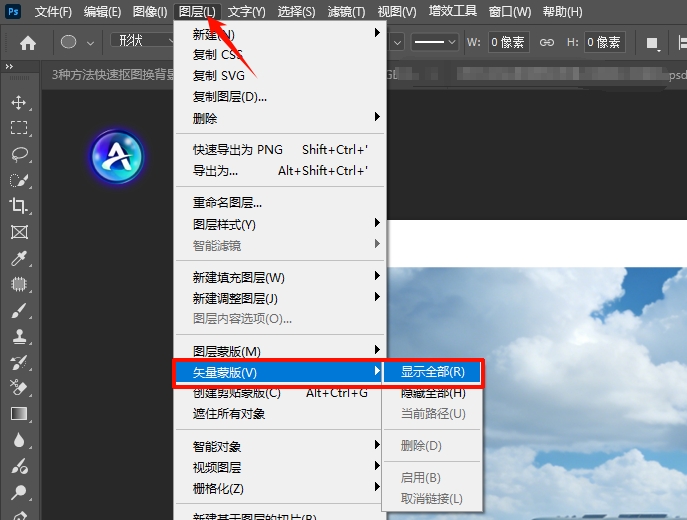Open the 文字(Y) menu

tap(247, 11)
